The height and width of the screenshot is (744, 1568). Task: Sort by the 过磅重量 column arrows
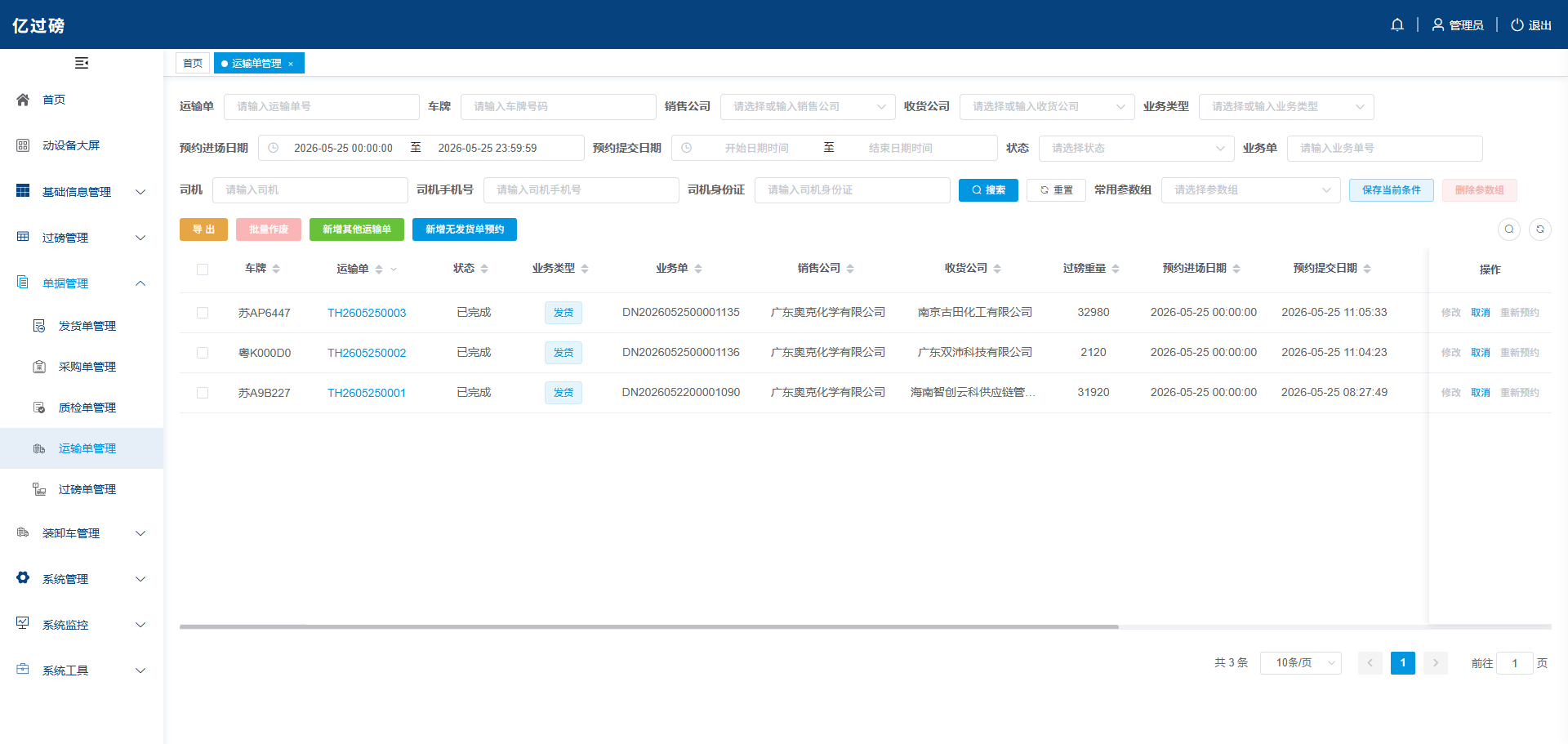pos(1116,269)
